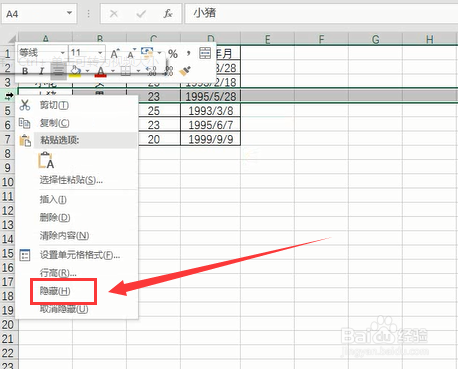
Task: Choose 隐藏(H) from context menu
Action: [x=77, y=291]
